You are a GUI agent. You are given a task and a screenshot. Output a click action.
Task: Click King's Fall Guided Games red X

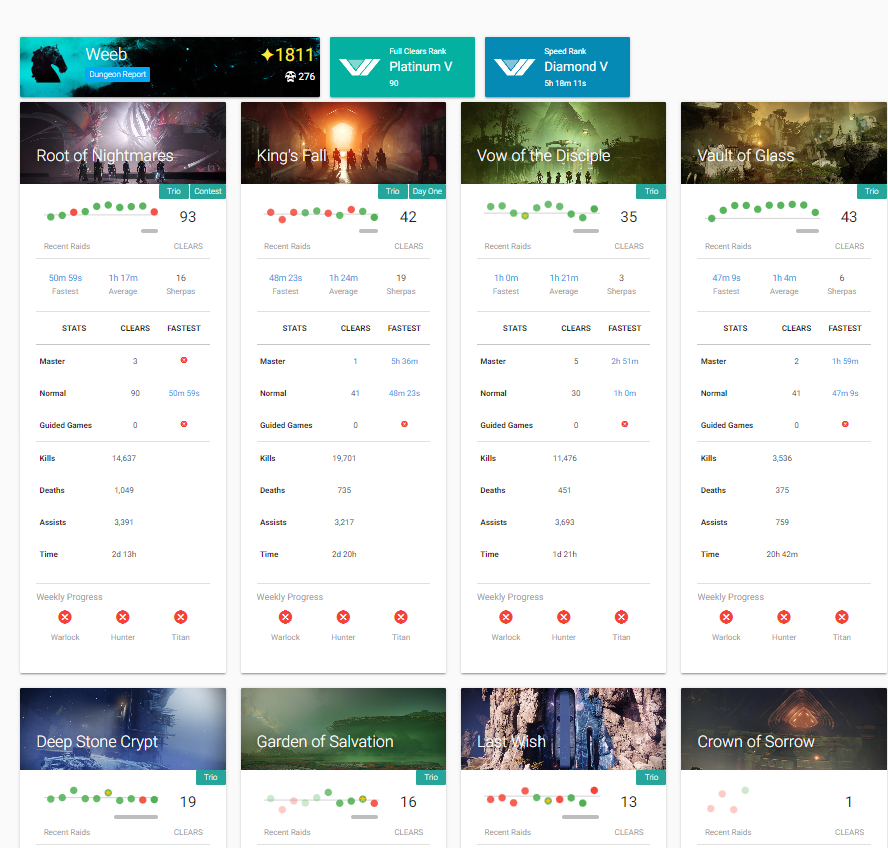tap(404, 424)
